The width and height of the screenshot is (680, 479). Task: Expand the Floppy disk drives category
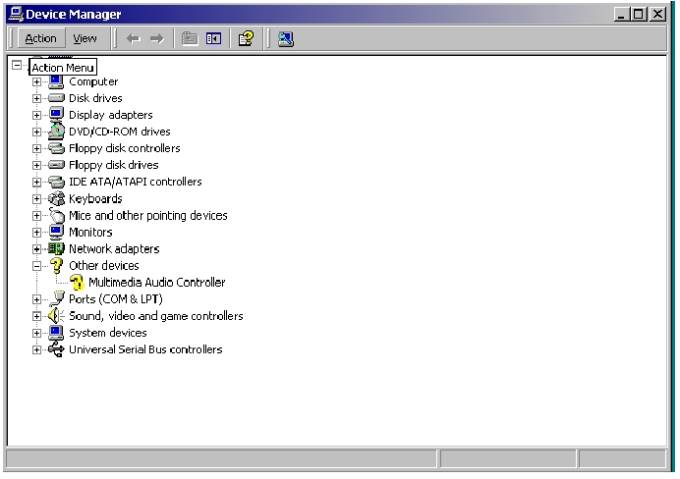tap(37, 166)
